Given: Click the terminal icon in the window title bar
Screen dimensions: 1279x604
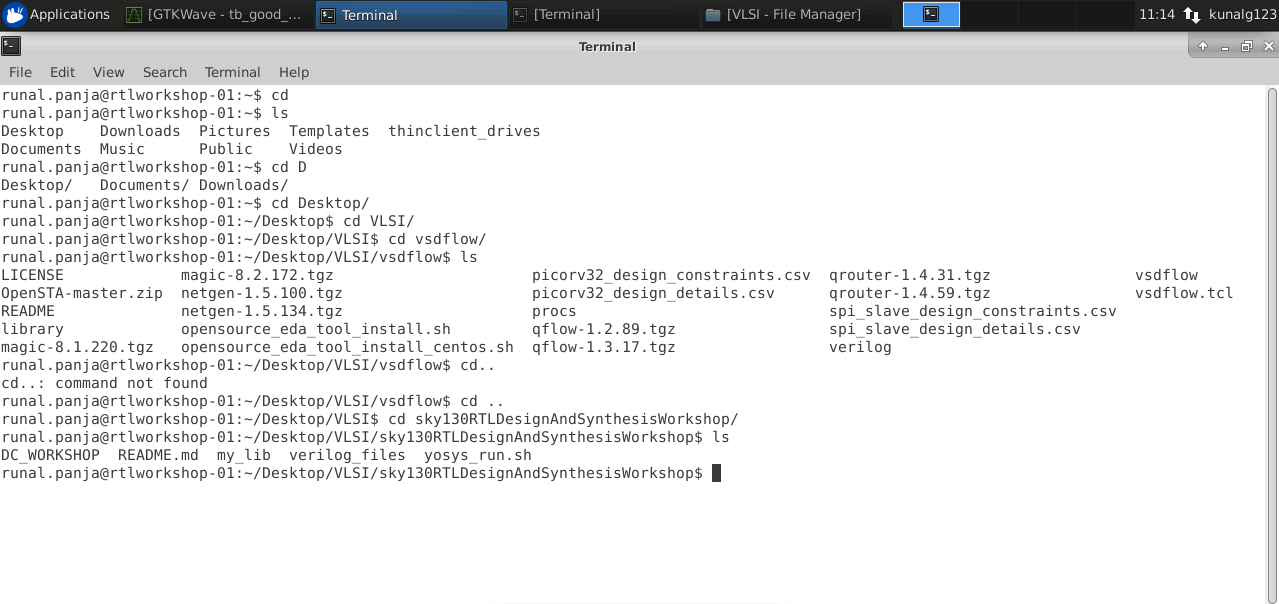Looking at the screenshot, I should point(10,46).
